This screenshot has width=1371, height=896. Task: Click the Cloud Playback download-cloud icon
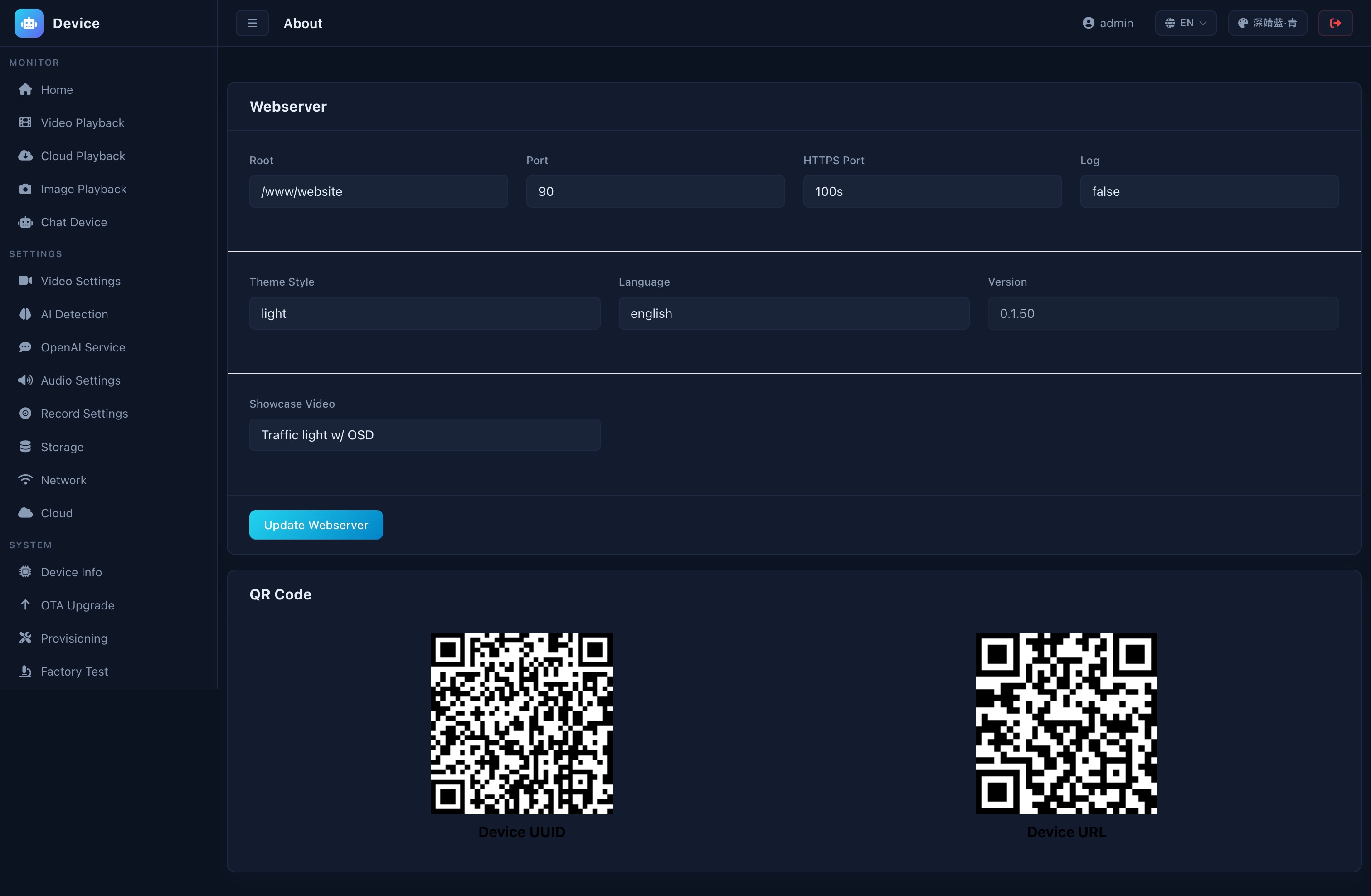point(25,156)
